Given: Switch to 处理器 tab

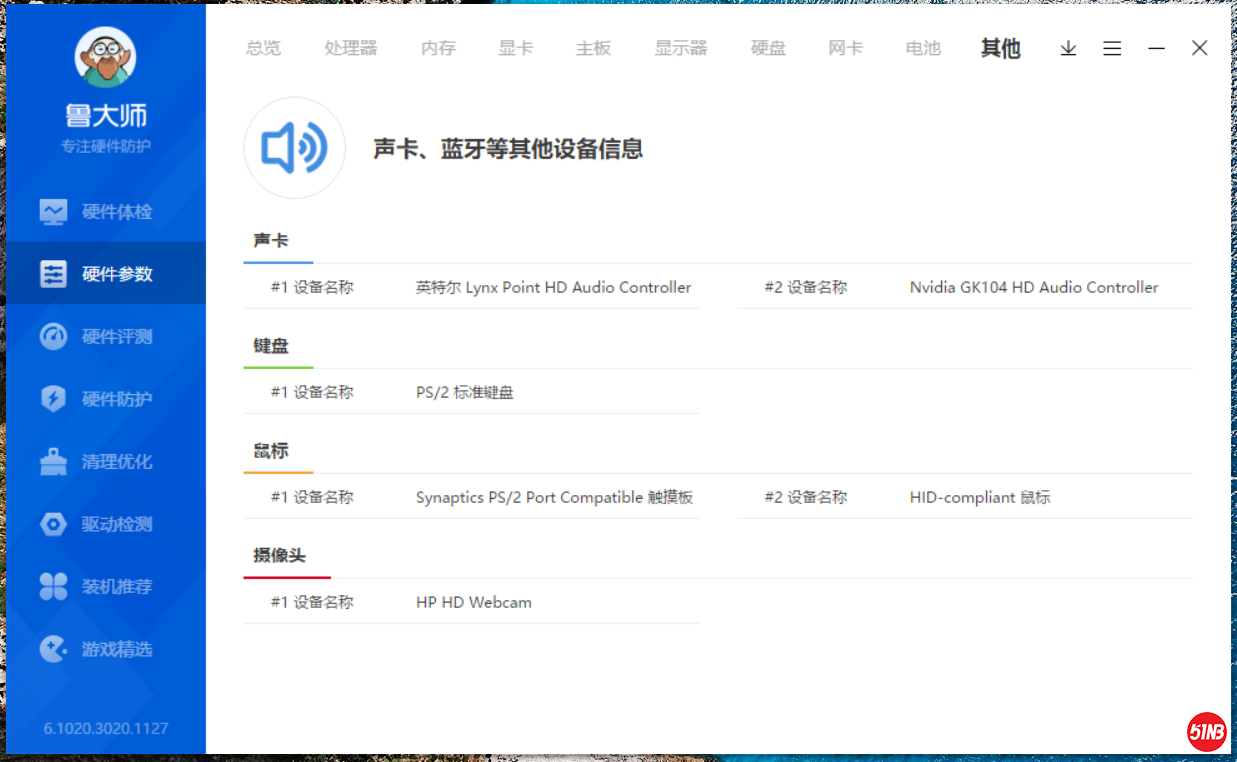Looking at the screenshot, I should coord(351,48).
